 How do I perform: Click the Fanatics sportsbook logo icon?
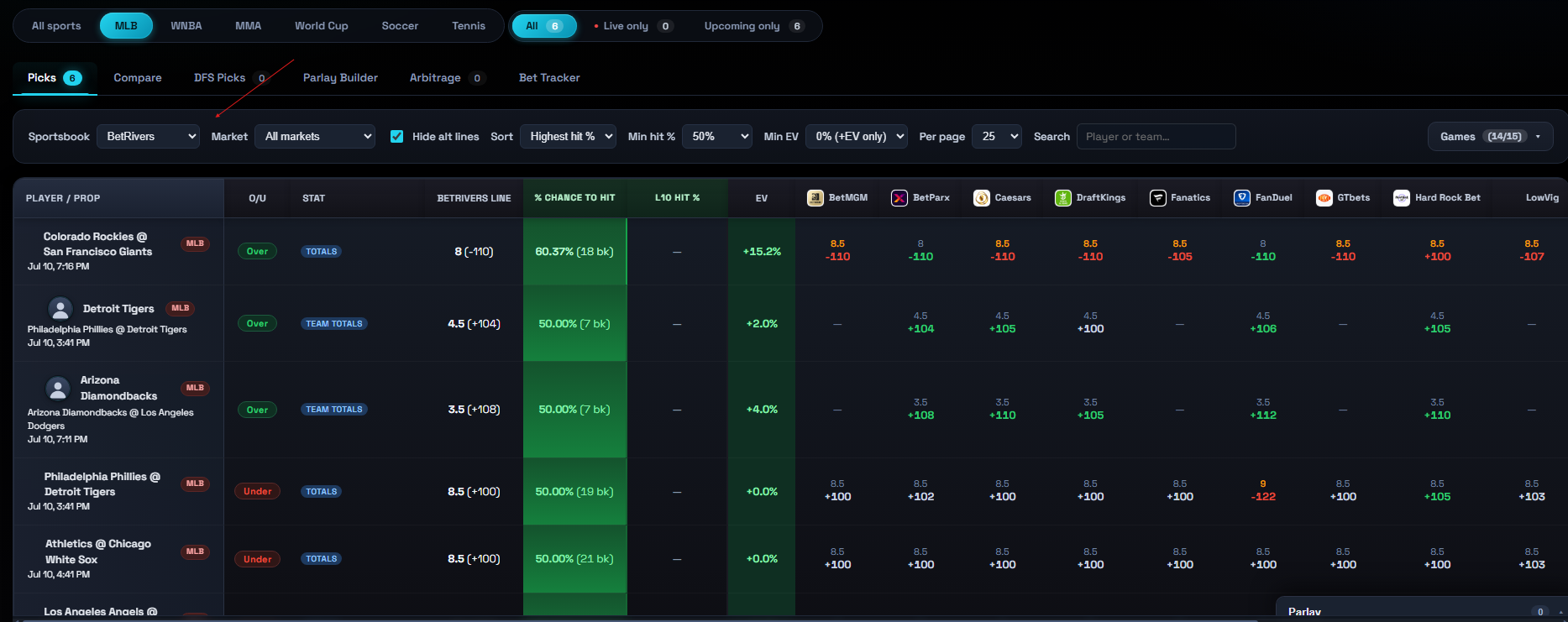[1157, 198]
